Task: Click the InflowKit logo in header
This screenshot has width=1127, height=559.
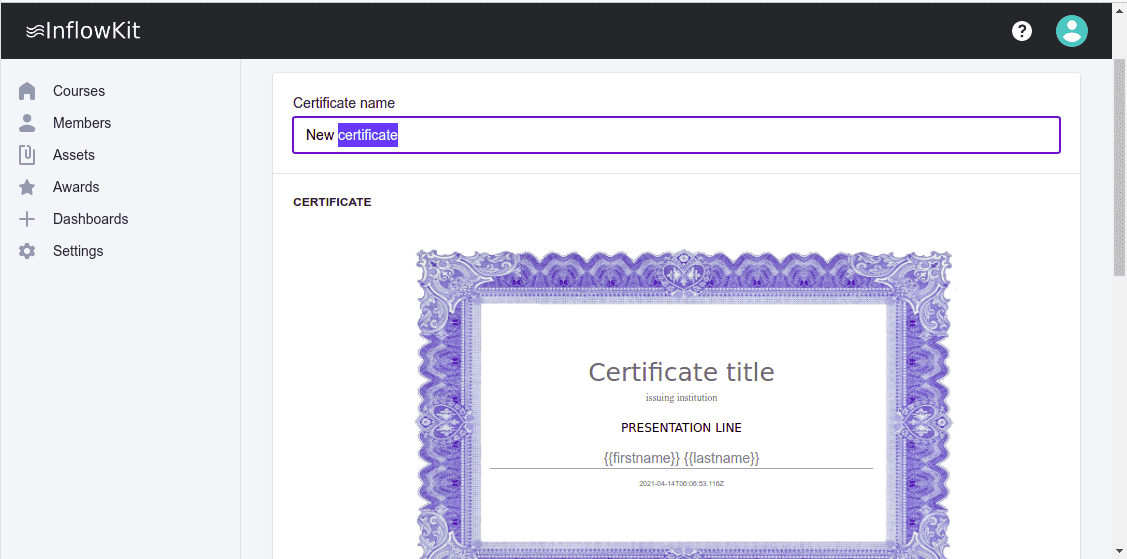Action: tap(83, 31)
